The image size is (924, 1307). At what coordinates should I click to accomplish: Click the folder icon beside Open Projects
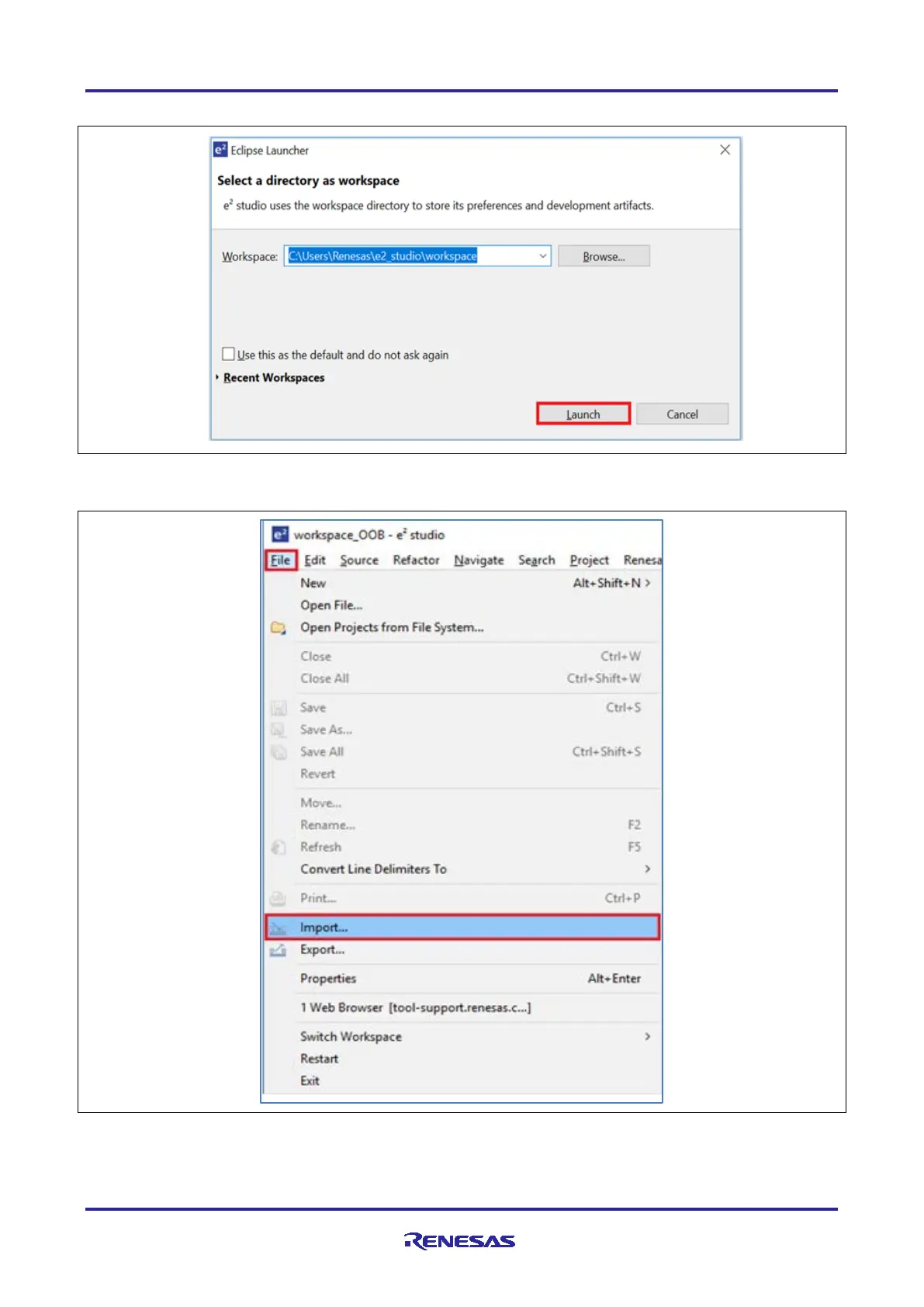coord(278,627)
